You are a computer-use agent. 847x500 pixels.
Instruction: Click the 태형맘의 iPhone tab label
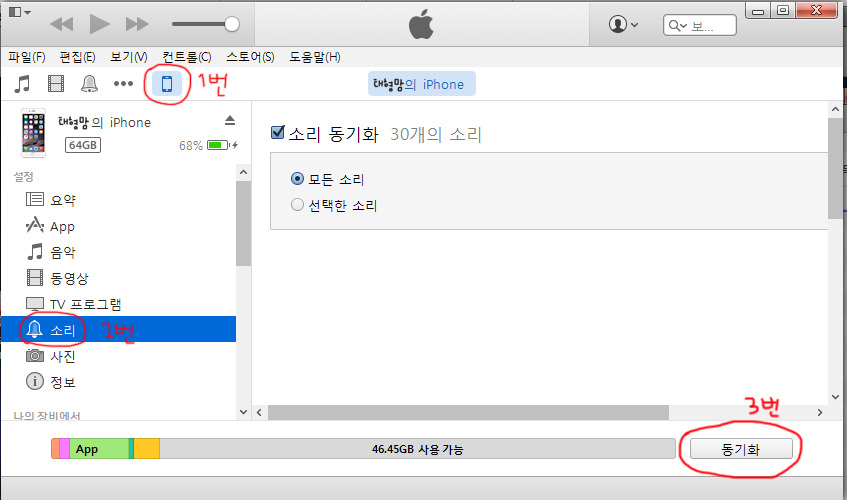click(x=421, y=84)
